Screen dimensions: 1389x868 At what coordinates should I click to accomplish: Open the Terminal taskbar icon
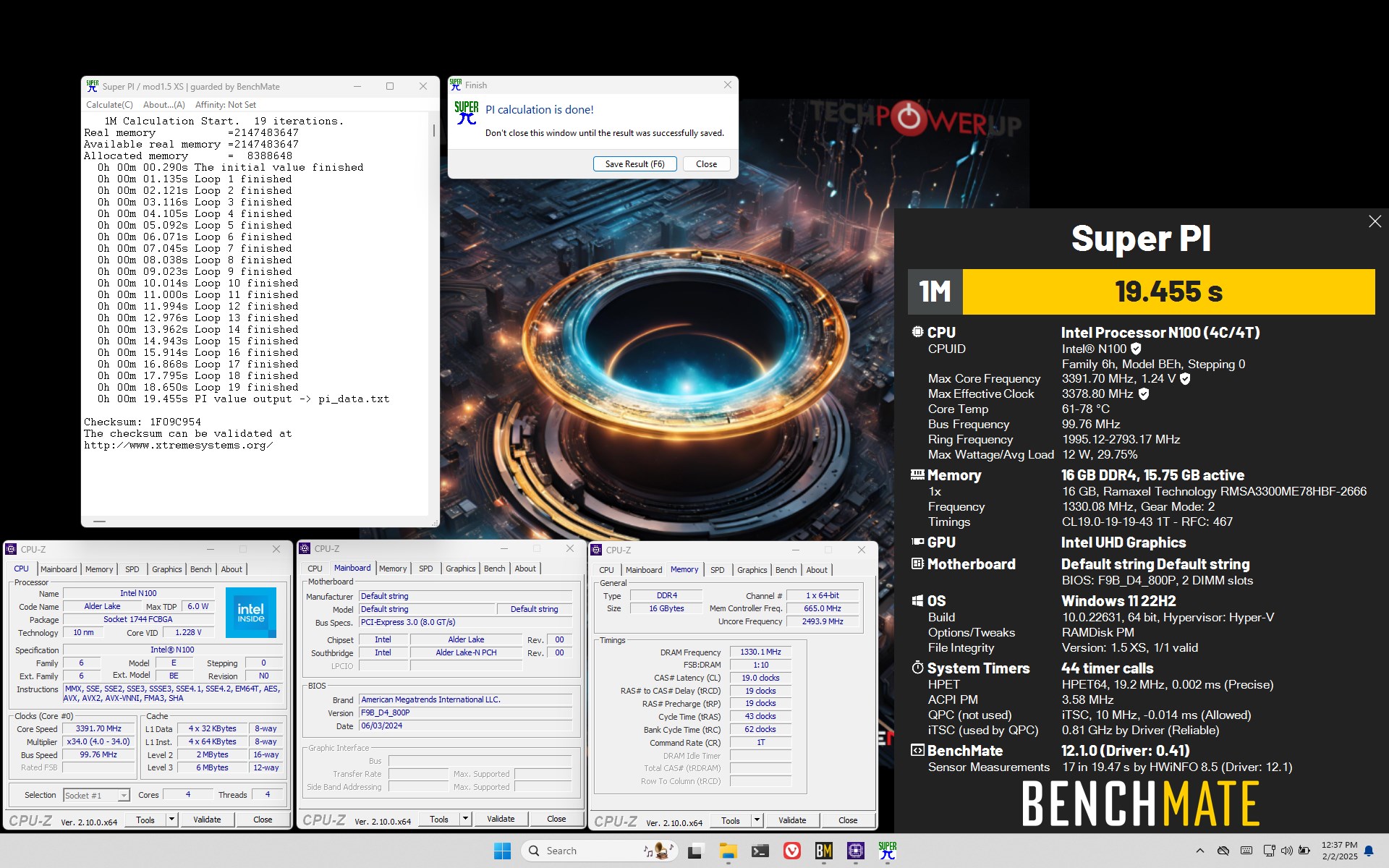pos(760,851)
